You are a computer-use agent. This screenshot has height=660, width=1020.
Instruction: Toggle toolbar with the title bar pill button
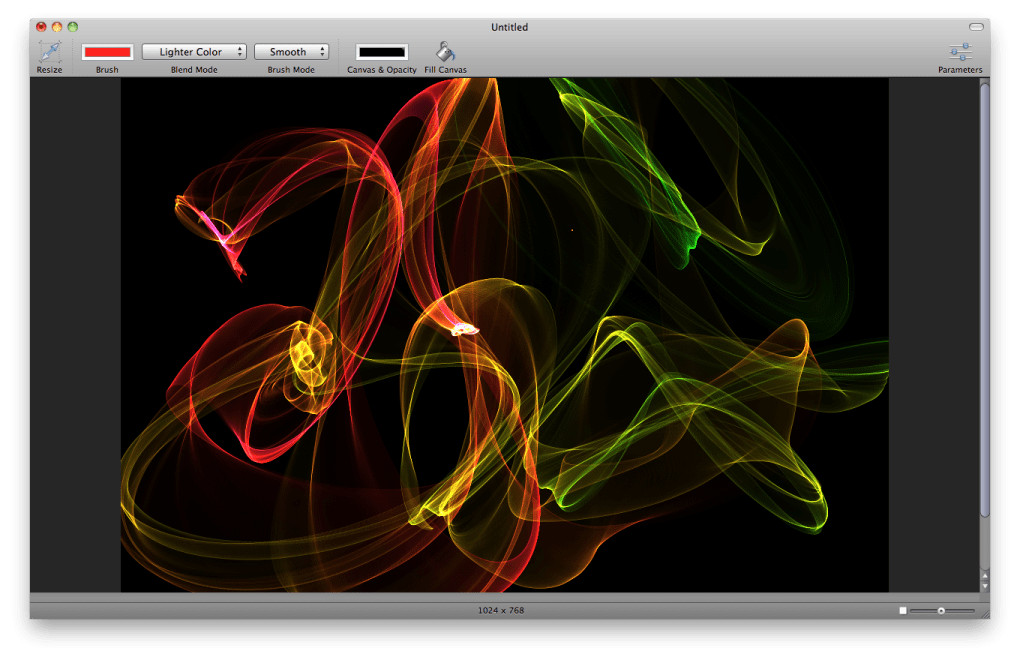click(x=976, y=27)
